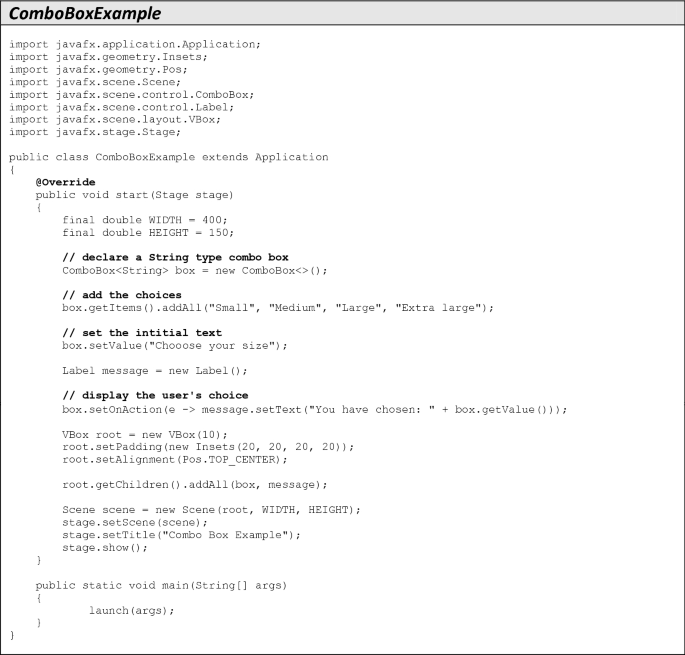Click the stage.setTitle Combo Box Example line

point(182,535)
